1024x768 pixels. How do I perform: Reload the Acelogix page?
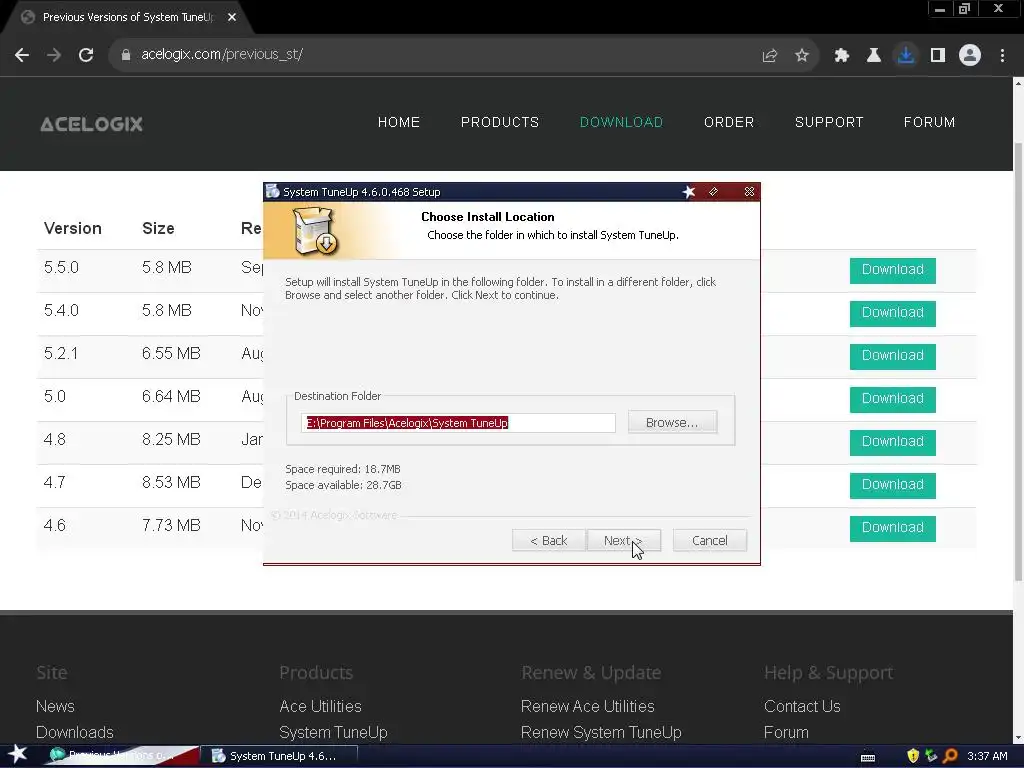86,55
